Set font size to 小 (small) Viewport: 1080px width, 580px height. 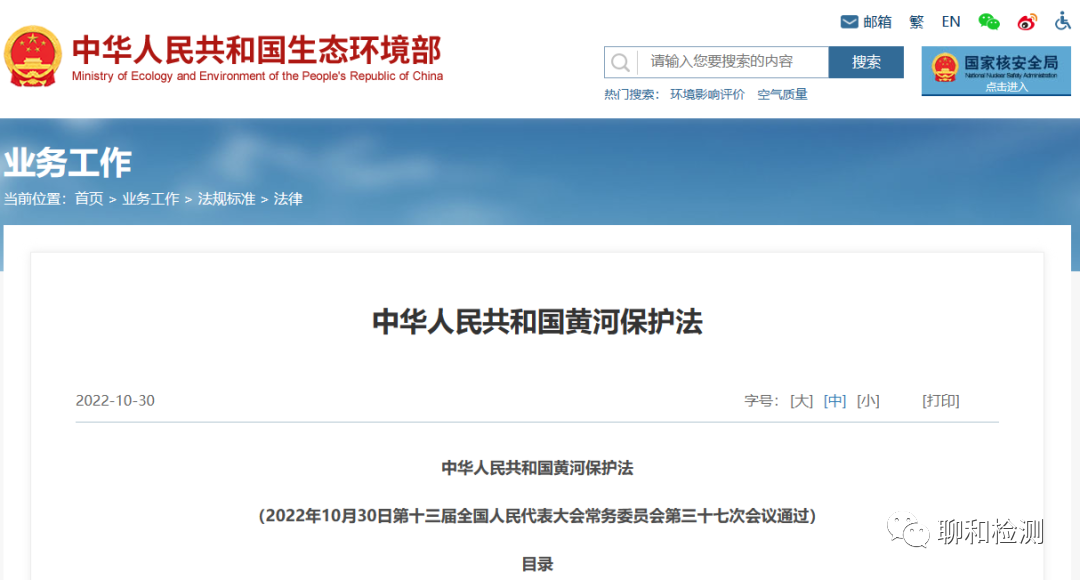868,401
